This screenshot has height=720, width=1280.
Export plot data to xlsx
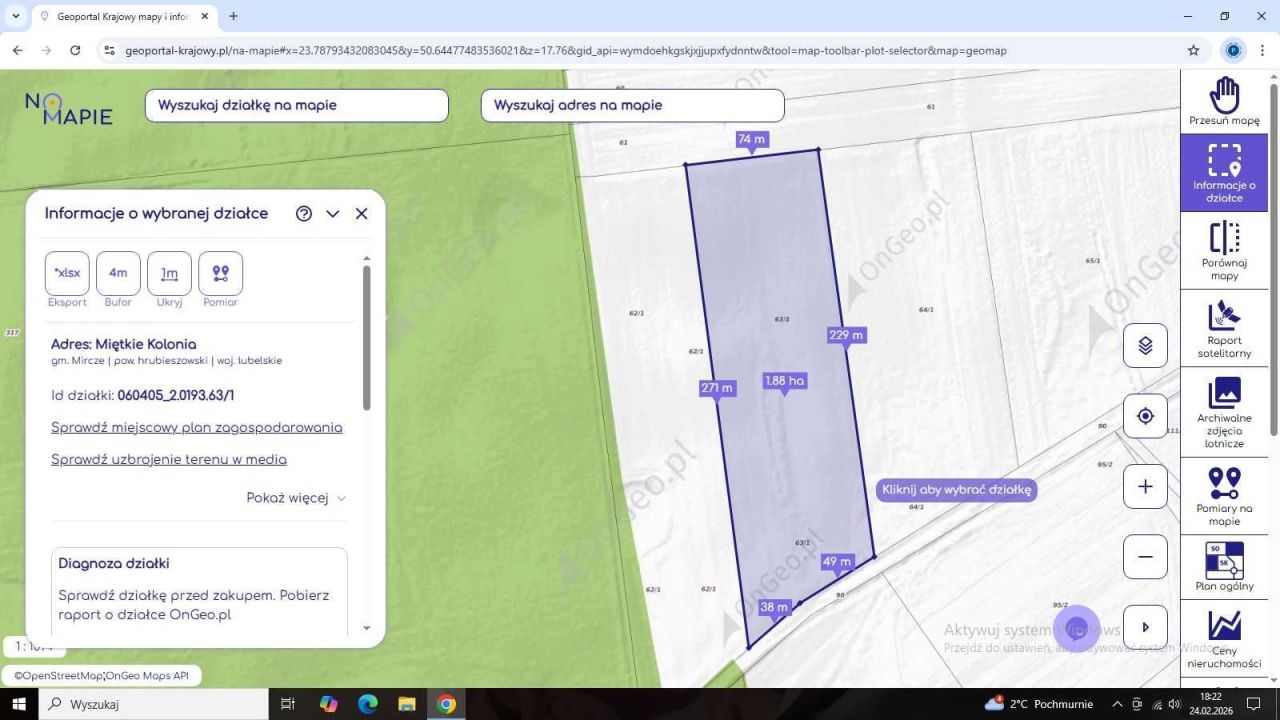(x=67, y=273)
